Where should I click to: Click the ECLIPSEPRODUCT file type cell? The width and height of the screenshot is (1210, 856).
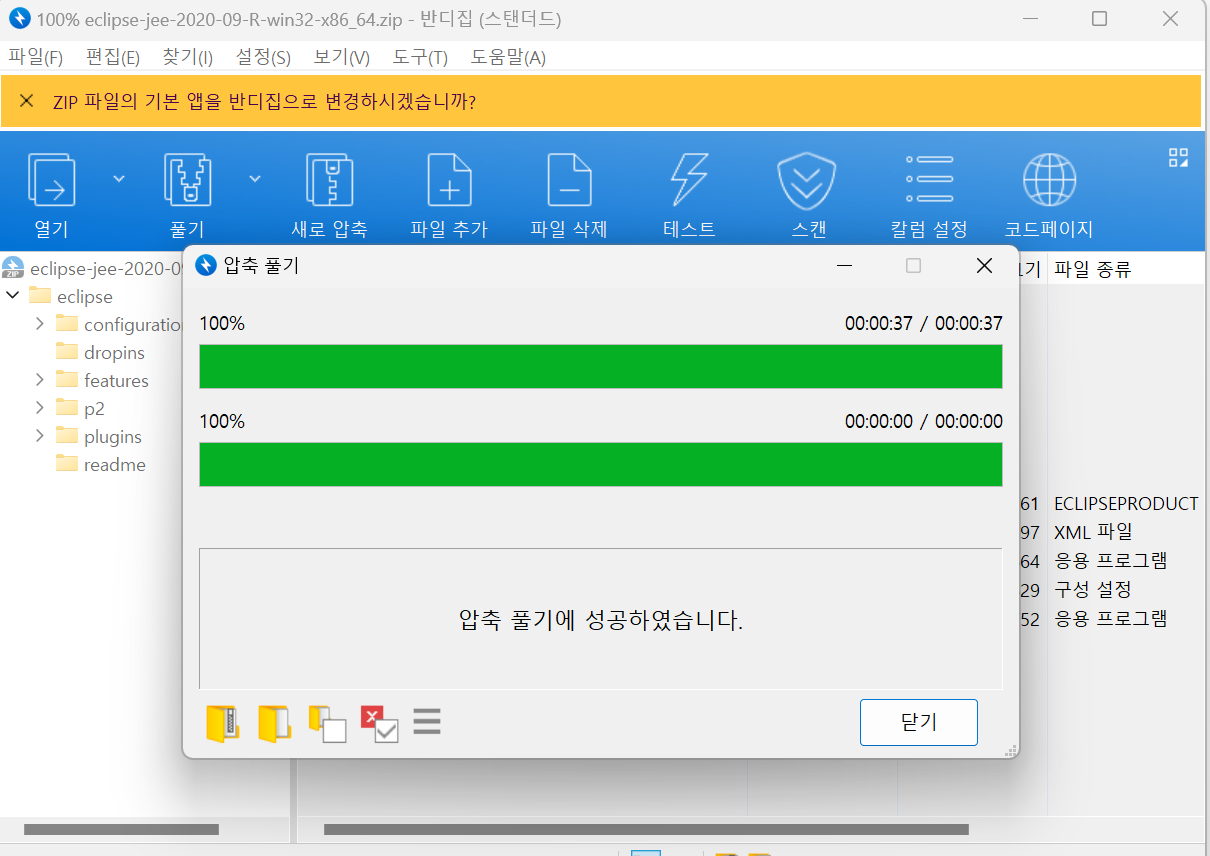coord(1126,503)
